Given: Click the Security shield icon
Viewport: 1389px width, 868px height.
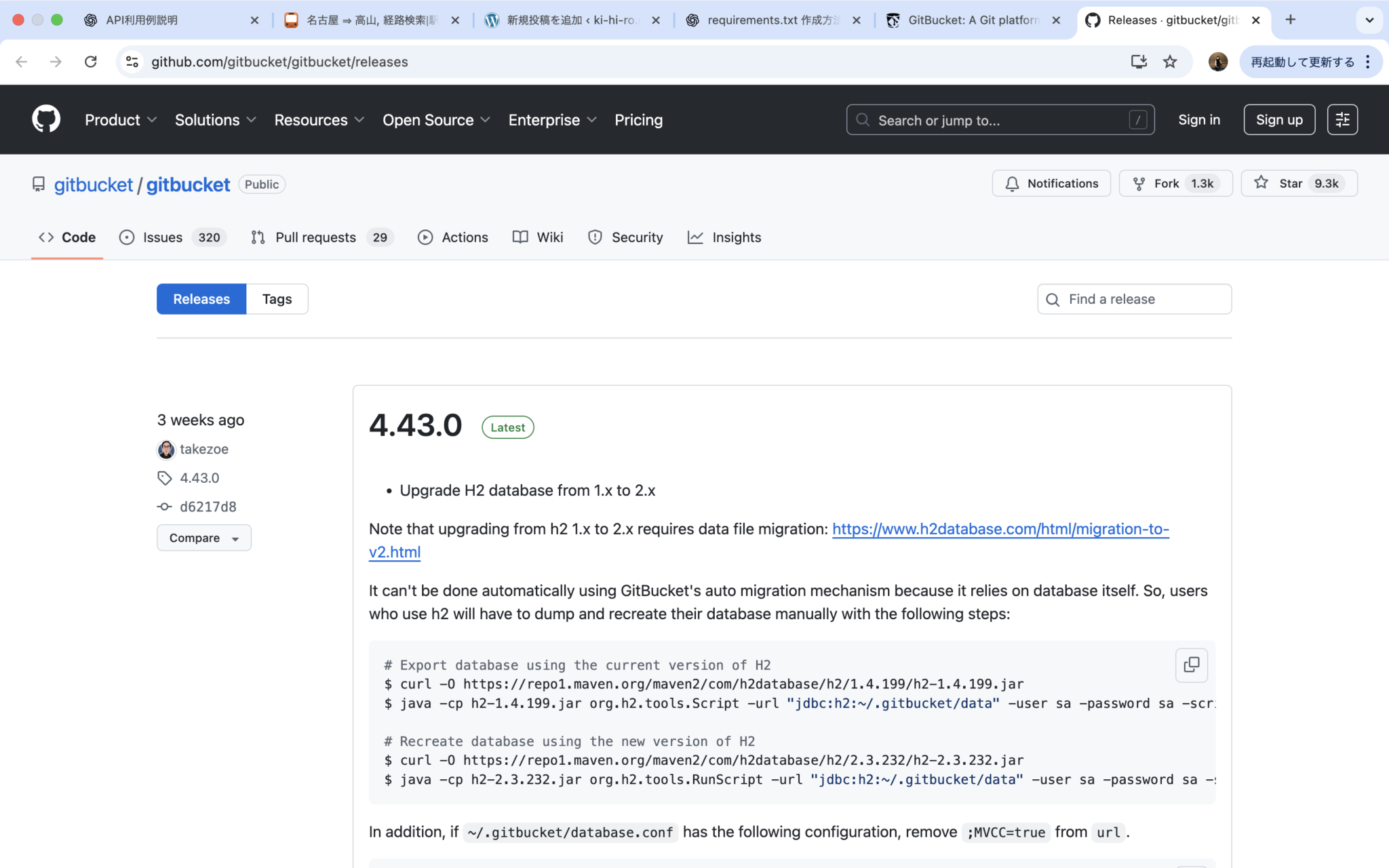Looking at the screenshot, I should pos(595,237).
